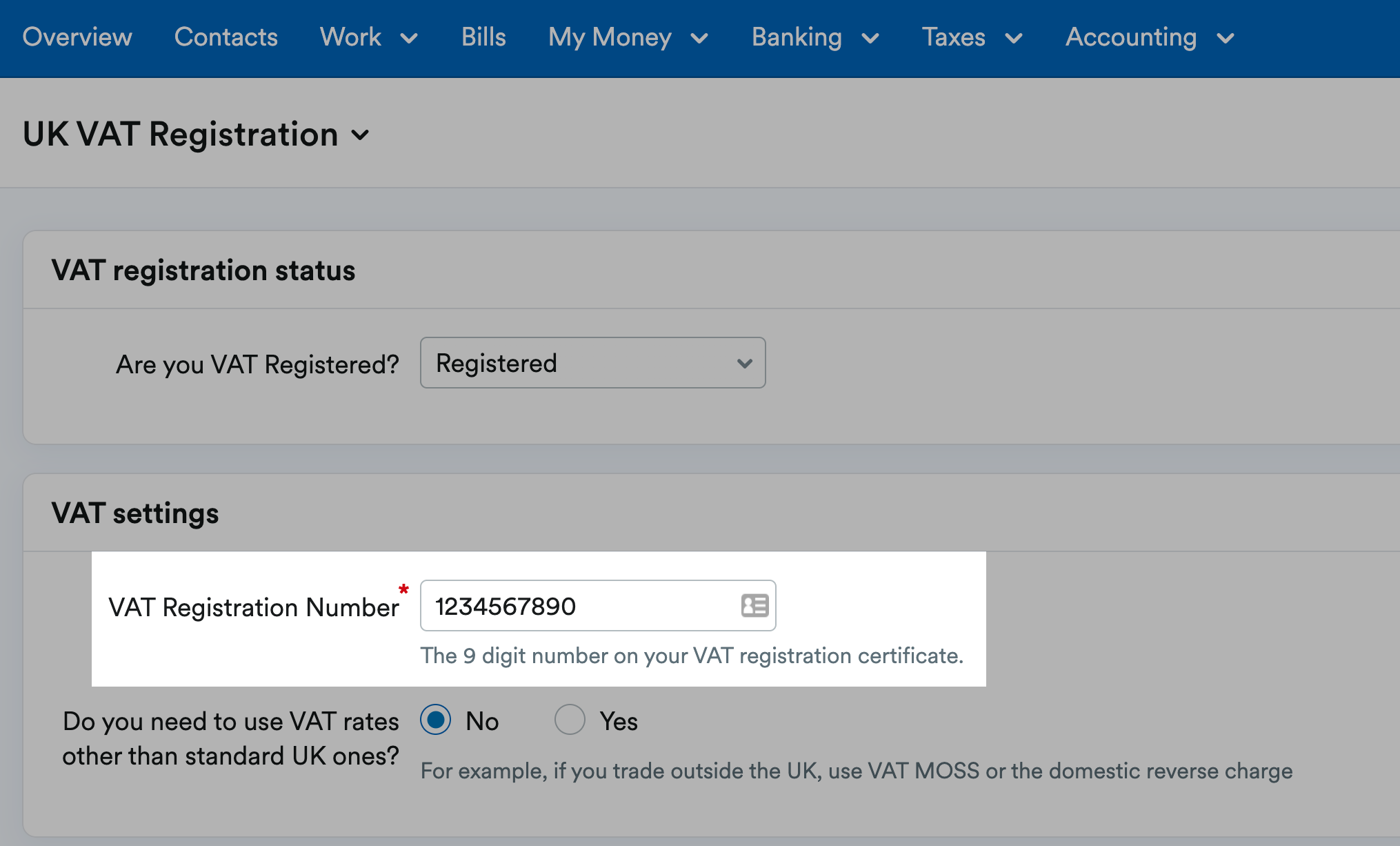Open the Are you VAT Registered dropdown
The height and width of the screenshot is (846, 1400).
pos(592,363)
